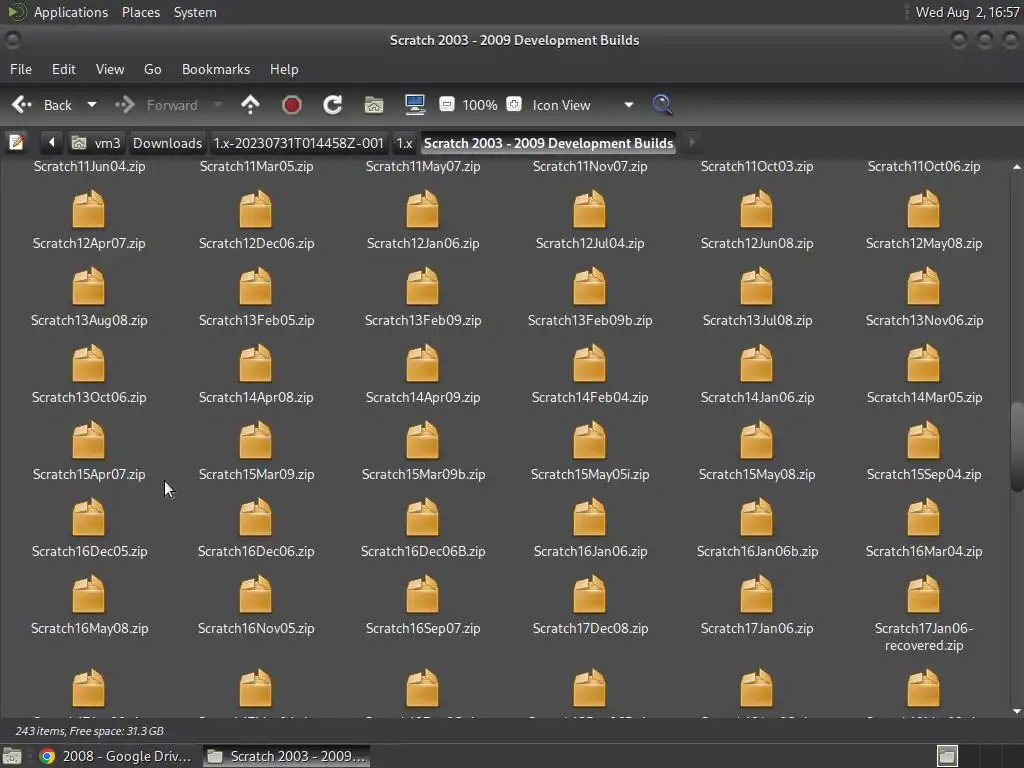
Task: Zoom out with the minus icon
Action: click(447, 104)
